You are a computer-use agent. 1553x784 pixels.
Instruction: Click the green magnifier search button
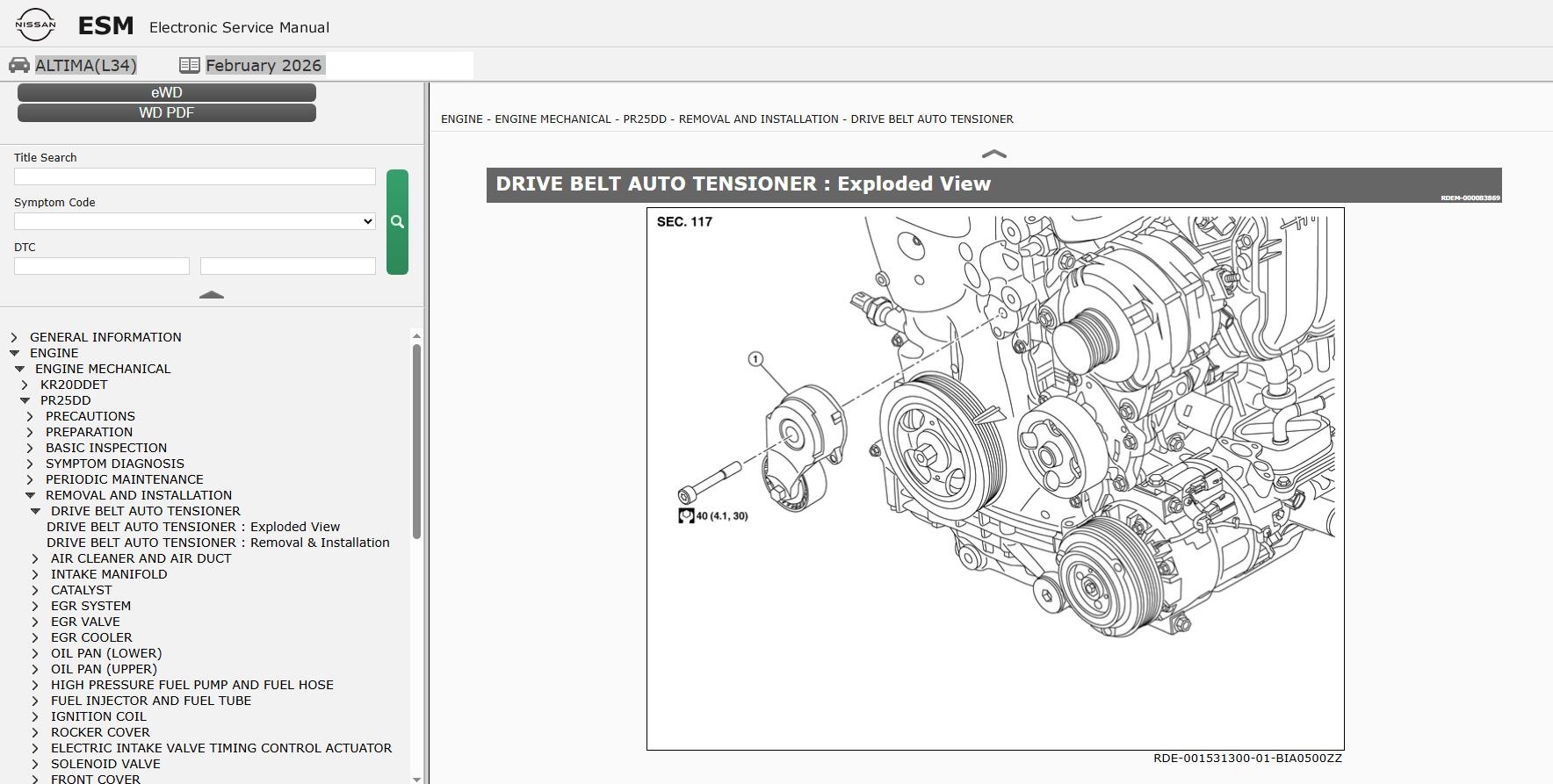397,222
